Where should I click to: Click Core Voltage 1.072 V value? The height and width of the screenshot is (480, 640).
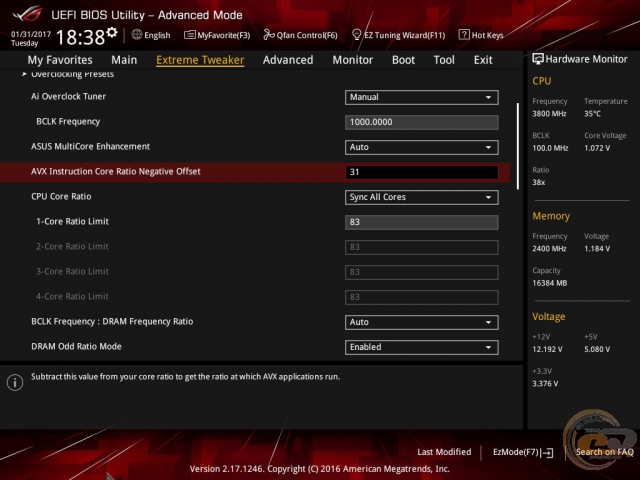click(x=597, y=148)
